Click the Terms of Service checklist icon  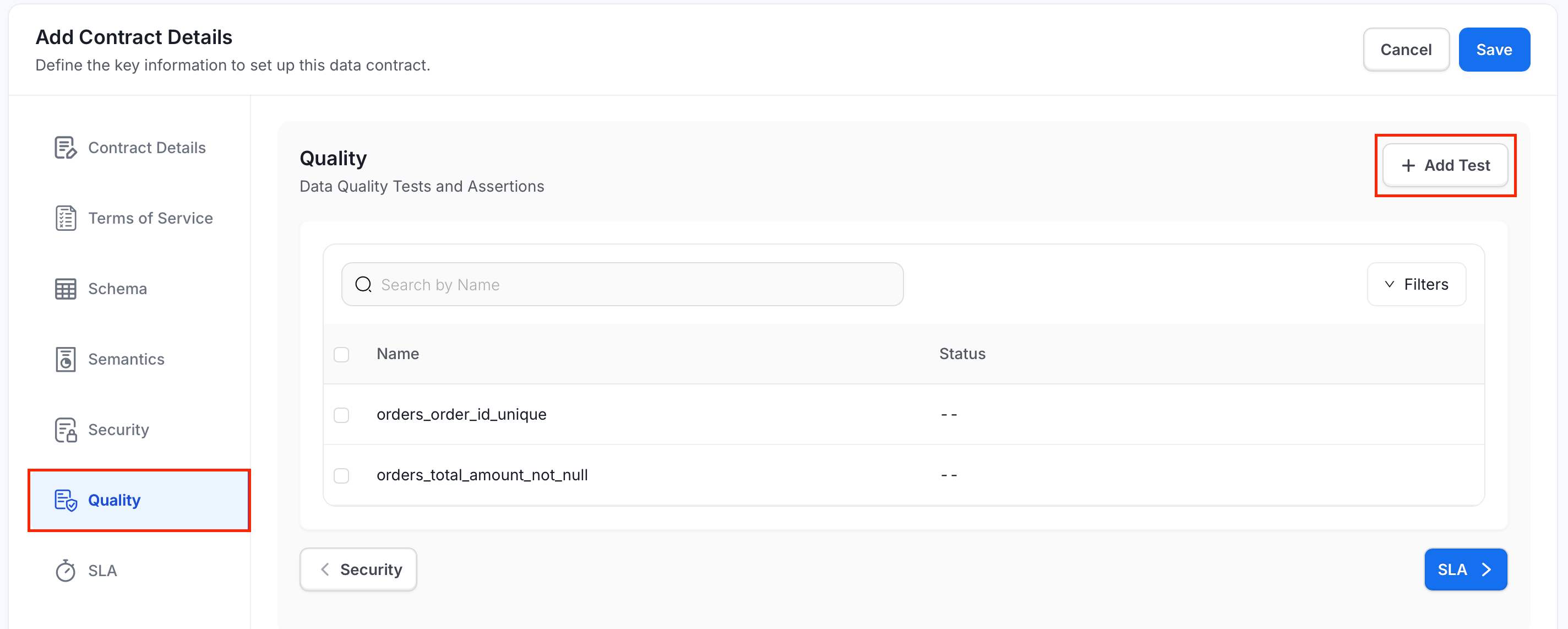[66, 218]
